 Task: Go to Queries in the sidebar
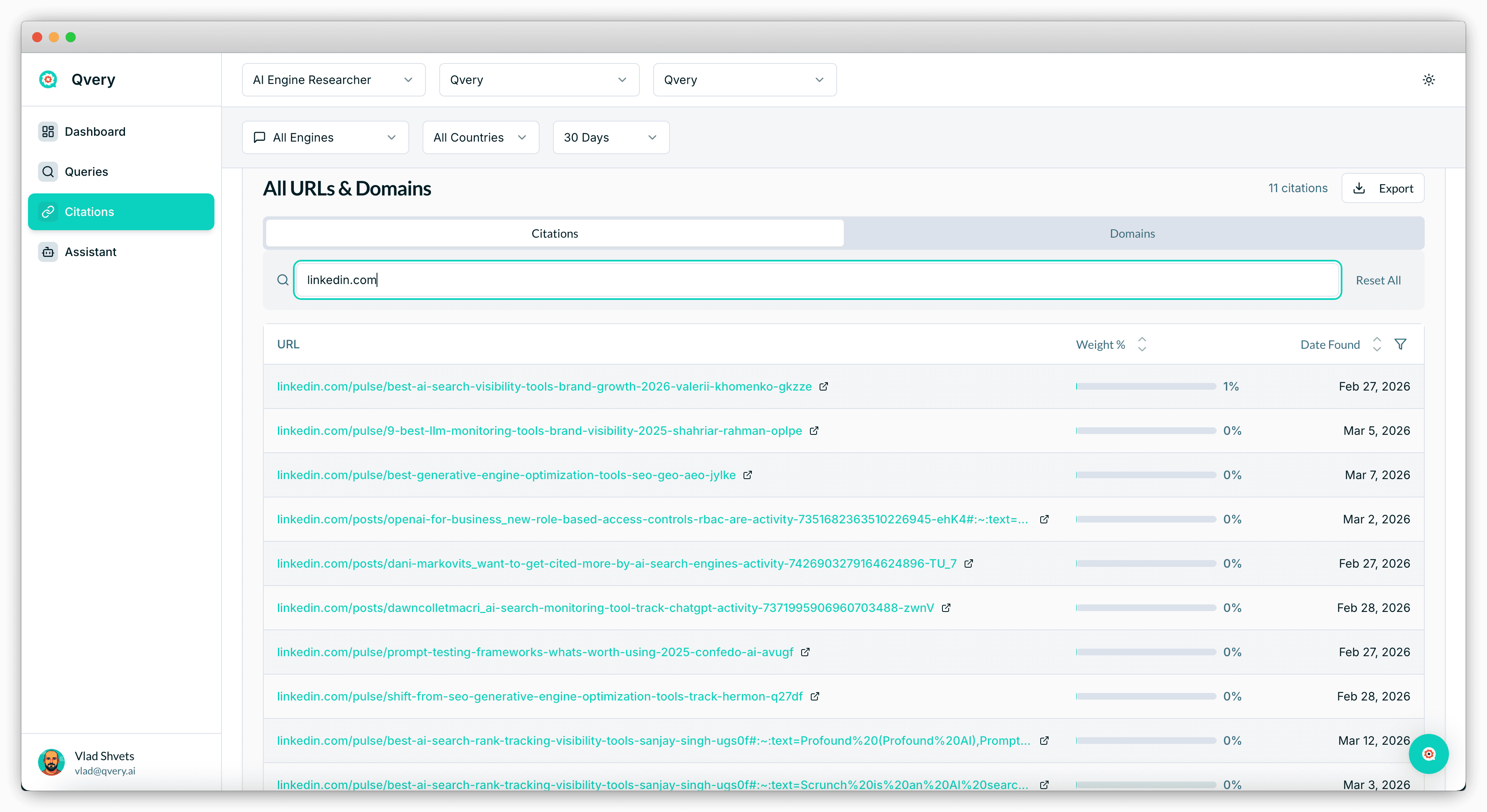point(86,172)
